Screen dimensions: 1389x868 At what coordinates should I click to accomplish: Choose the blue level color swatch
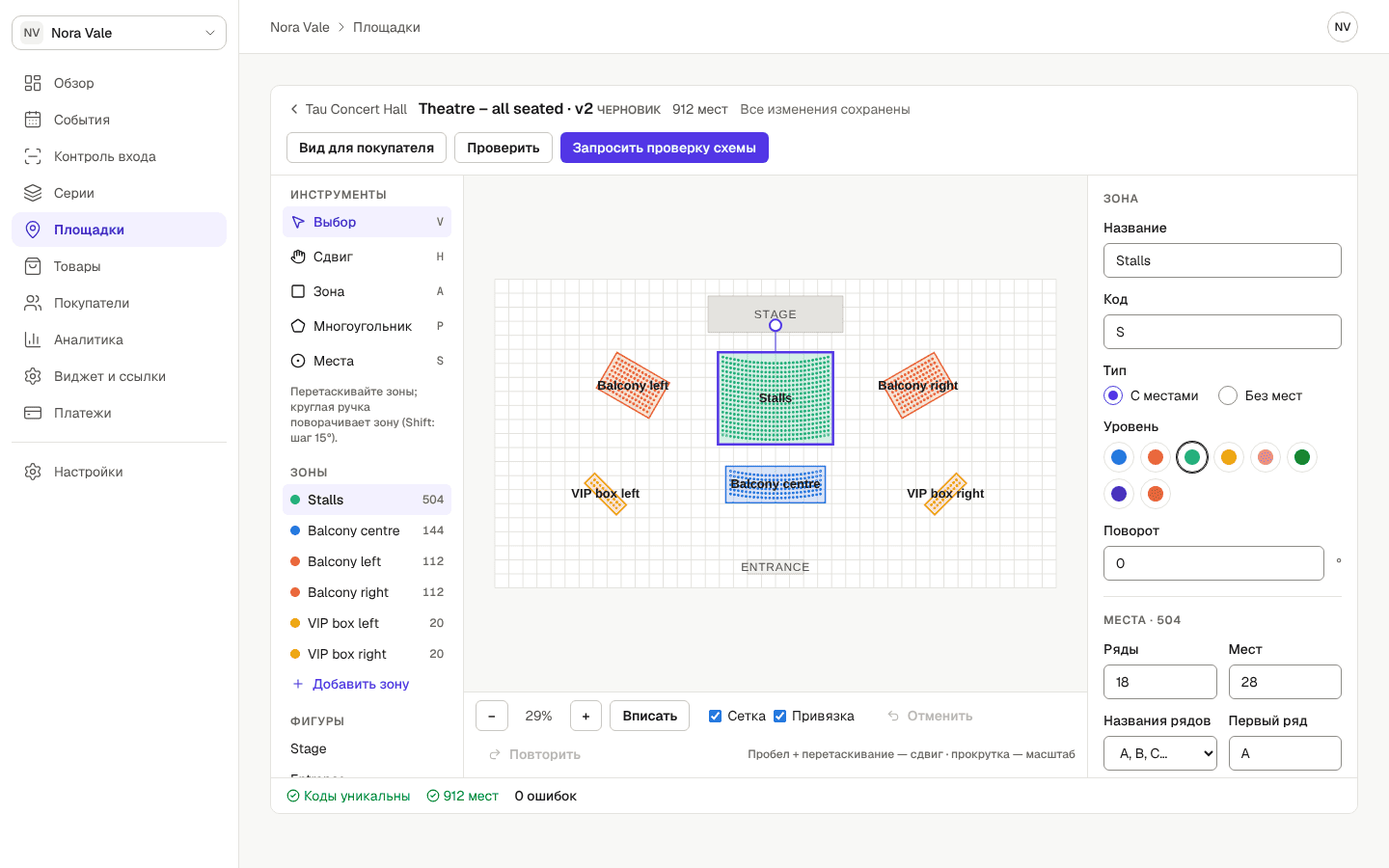(1119, 457)
